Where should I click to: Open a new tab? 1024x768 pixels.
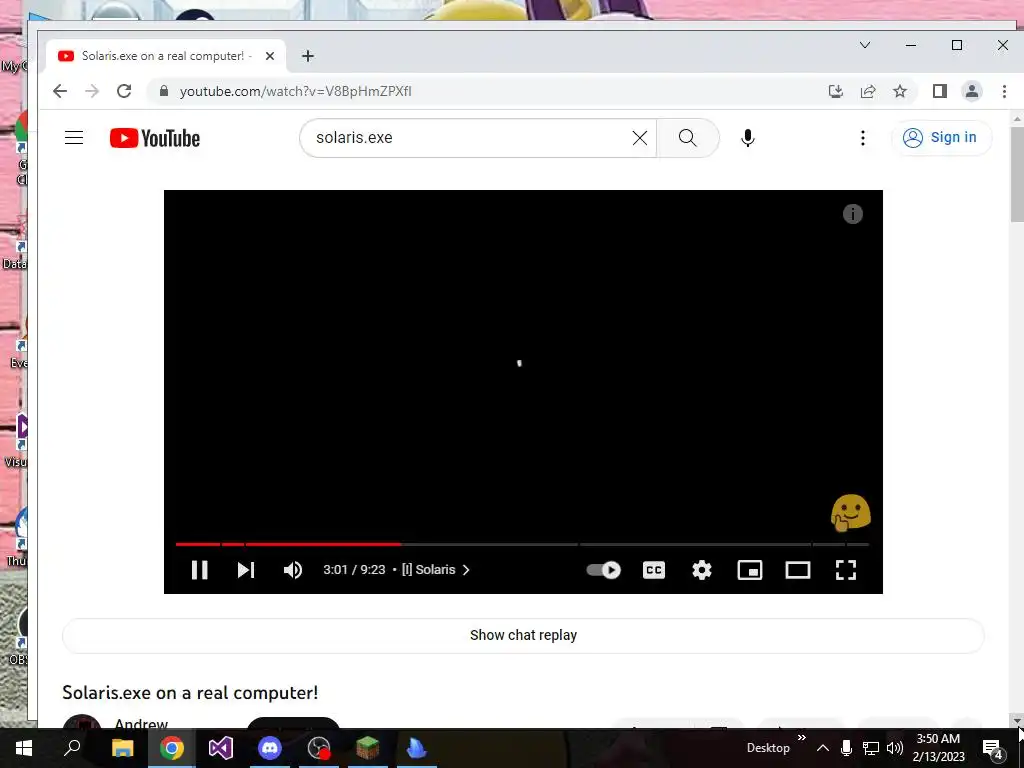[x=308, y=56]
